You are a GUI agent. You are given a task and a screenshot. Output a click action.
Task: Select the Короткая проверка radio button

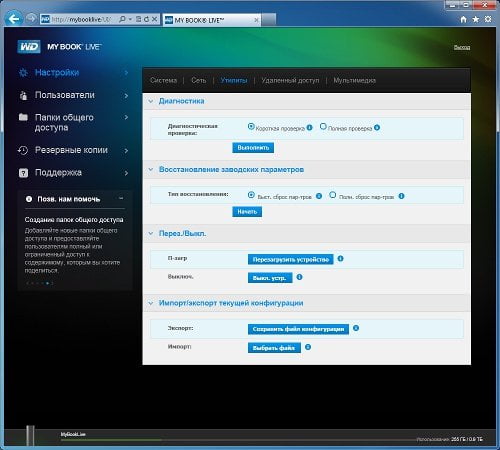click(x=251, y=126)
